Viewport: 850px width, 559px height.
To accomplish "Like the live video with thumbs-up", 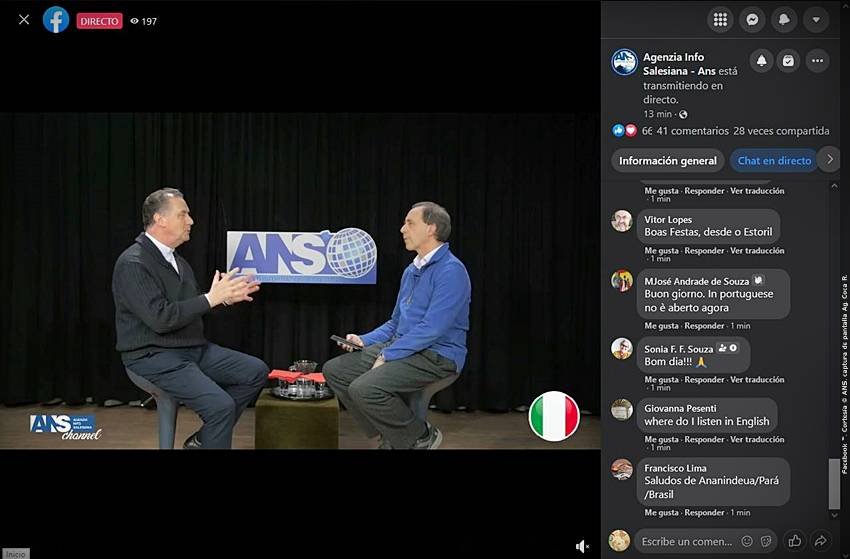I will coord(795,541).
